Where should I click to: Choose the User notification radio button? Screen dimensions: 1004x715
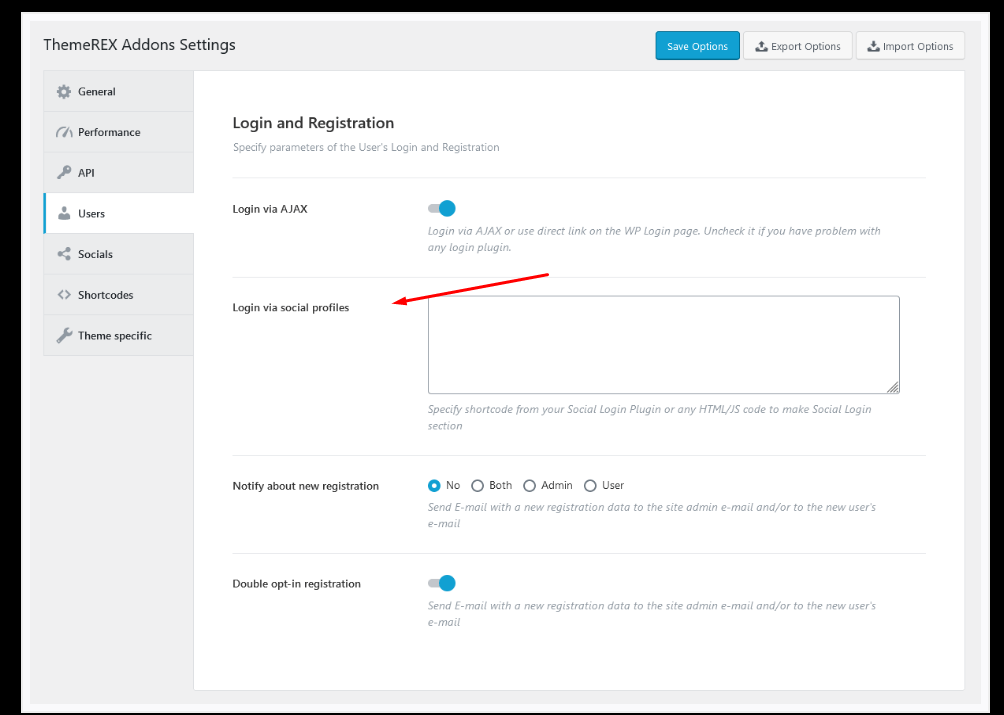point(590,485)
